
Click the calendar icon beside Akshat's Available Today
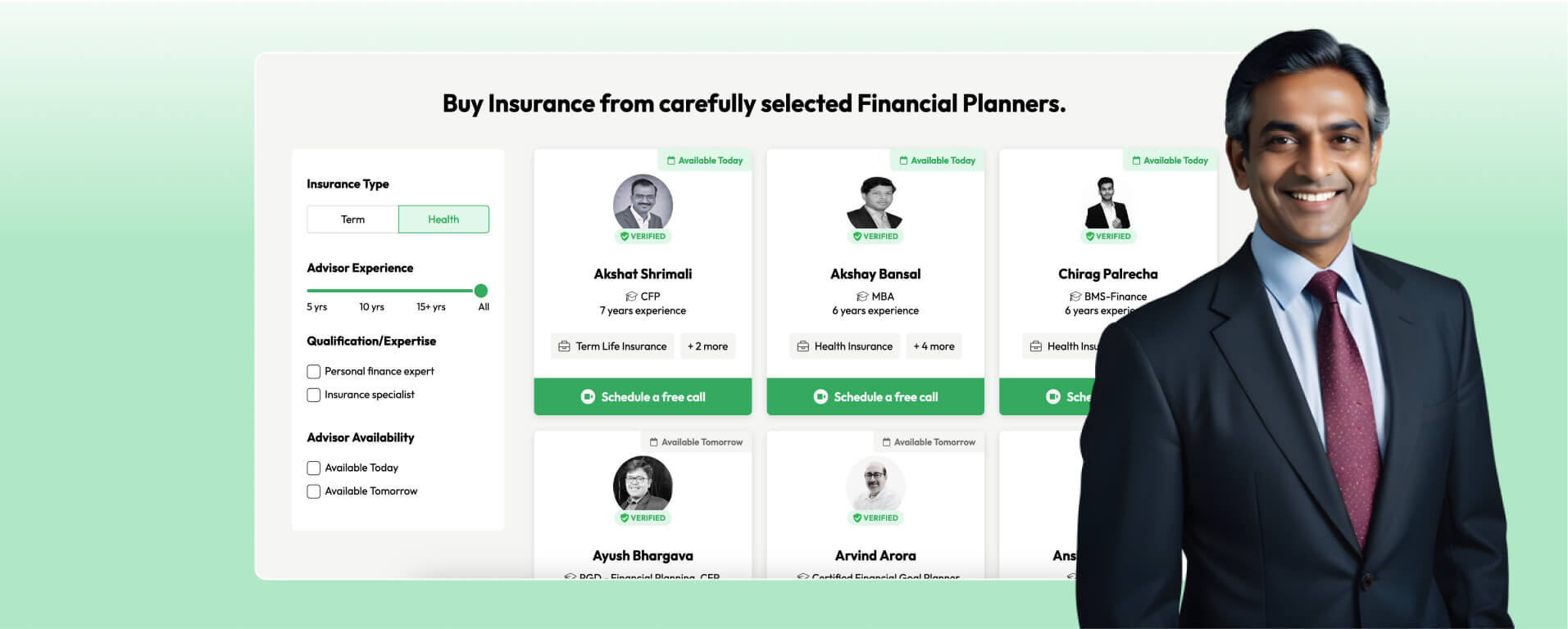671,161
